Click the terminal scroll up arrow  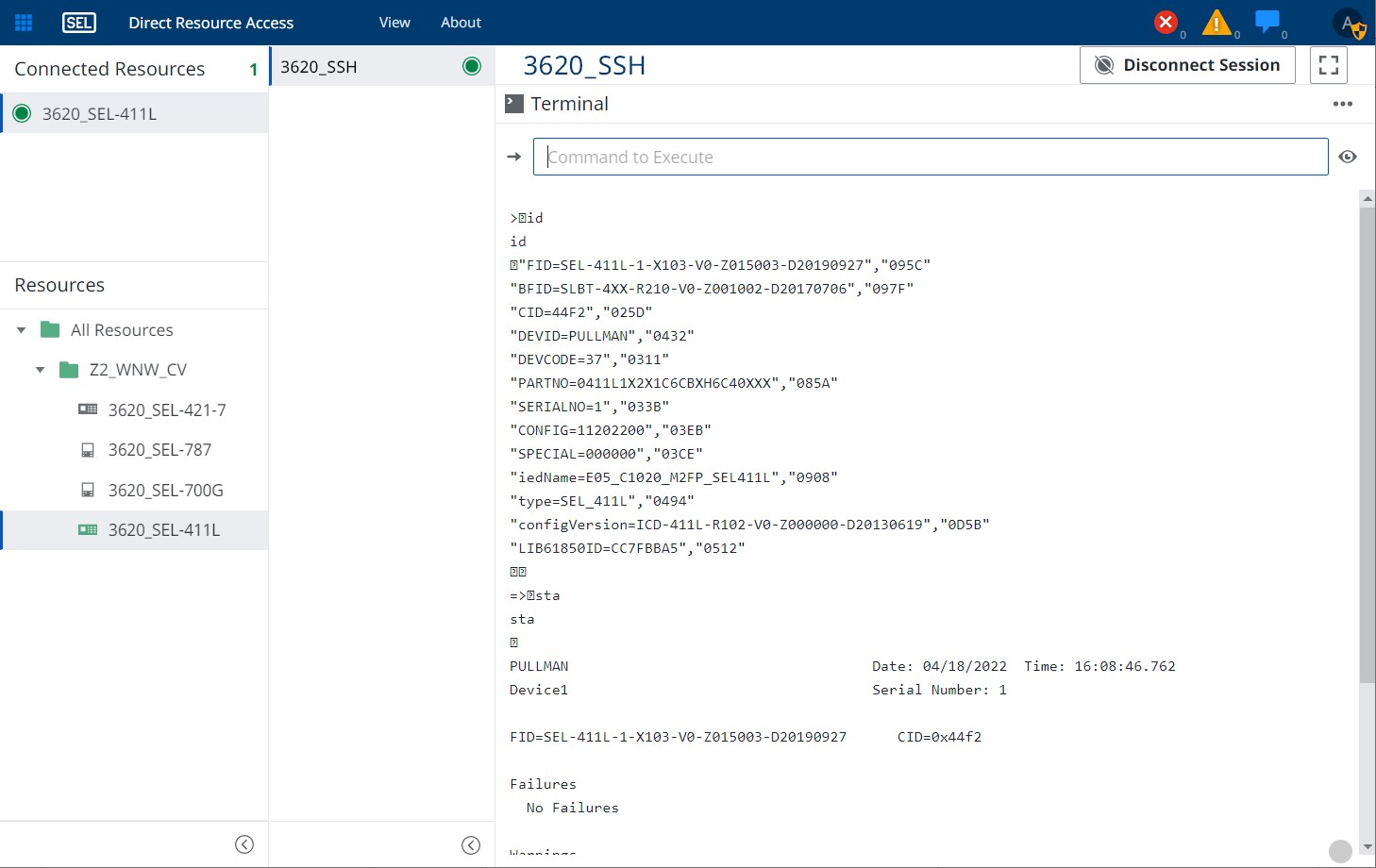click(1368, 198)
